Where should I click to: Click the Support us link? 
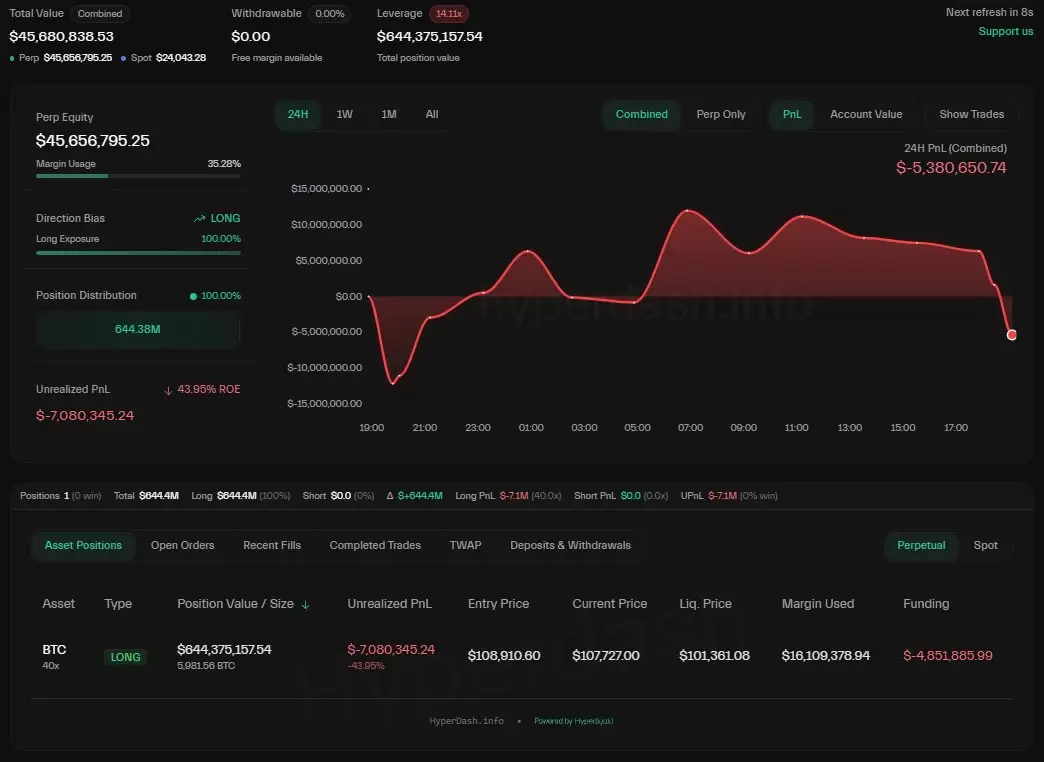click(x=1005, y=31)
